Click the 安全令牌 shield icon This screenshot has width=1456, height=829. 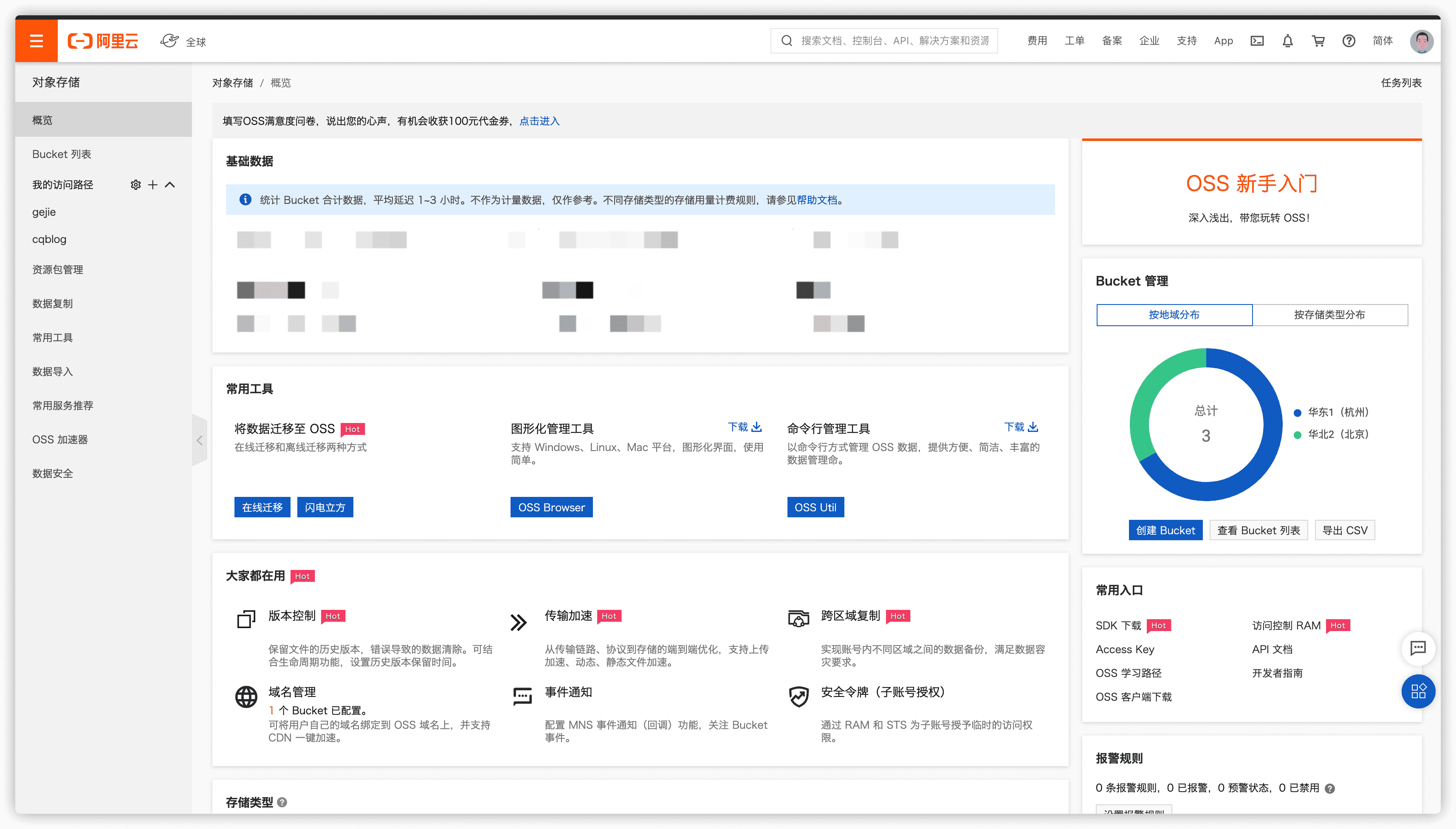pyautogui.click(x=799, y=696)
